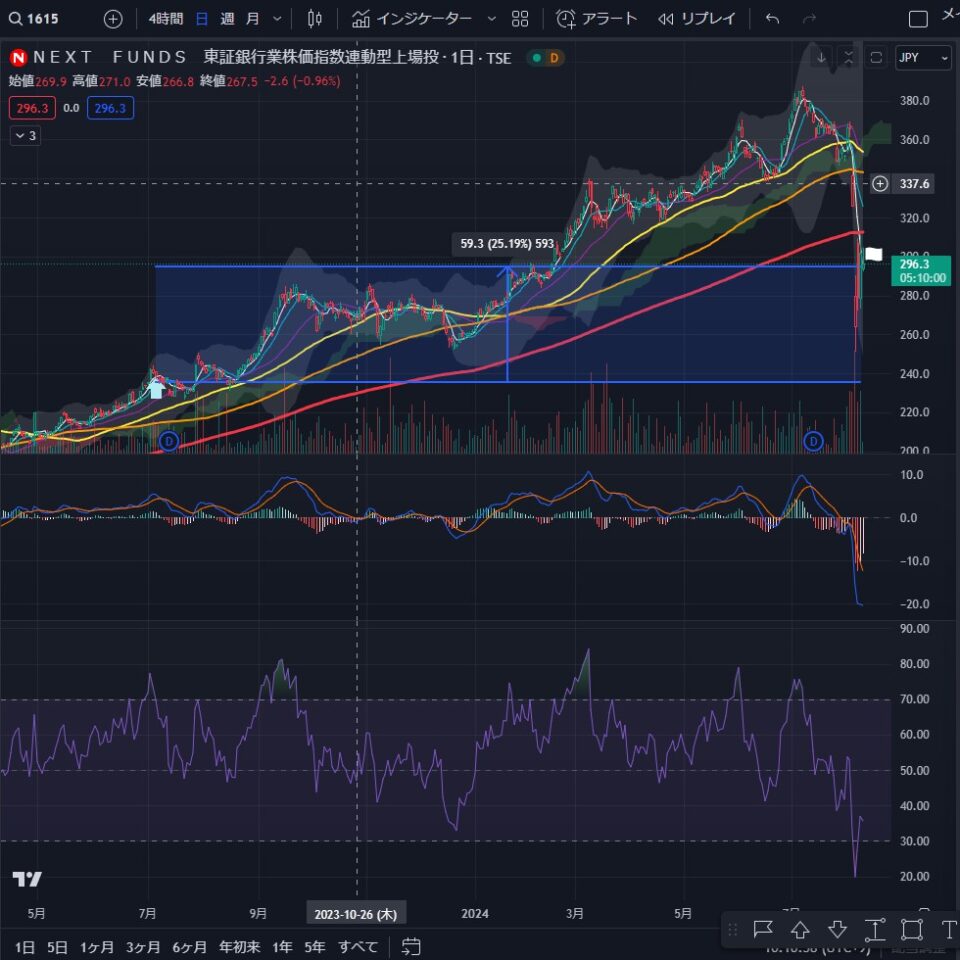Click the white flag marker on chart

[x=874, y=254]
